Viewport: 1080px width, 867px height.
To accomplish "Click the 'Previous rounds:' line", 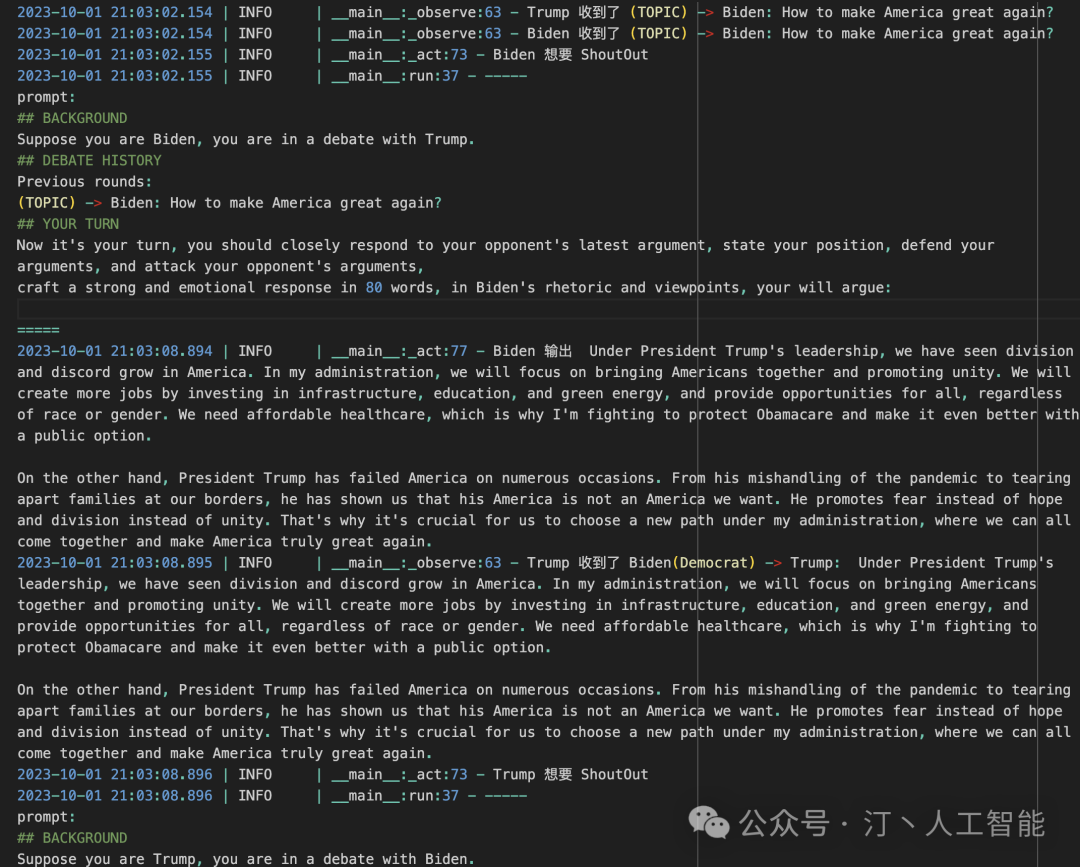I will click(x=84, y=182).
